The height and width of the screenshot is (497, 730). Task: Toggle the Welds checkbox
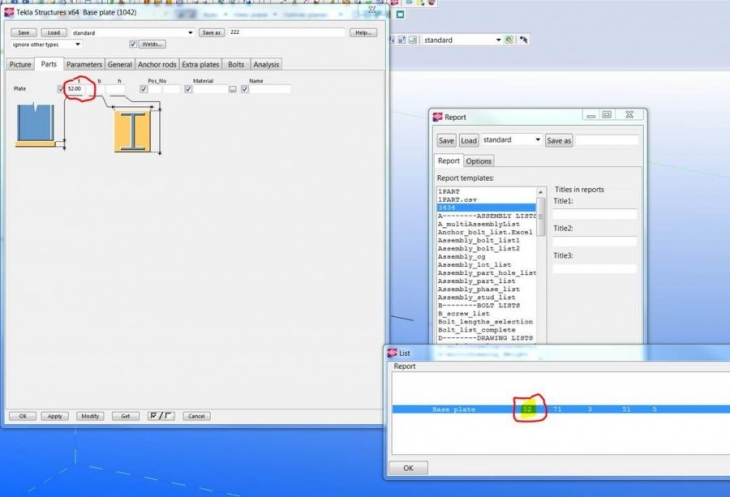pos(134,44)
